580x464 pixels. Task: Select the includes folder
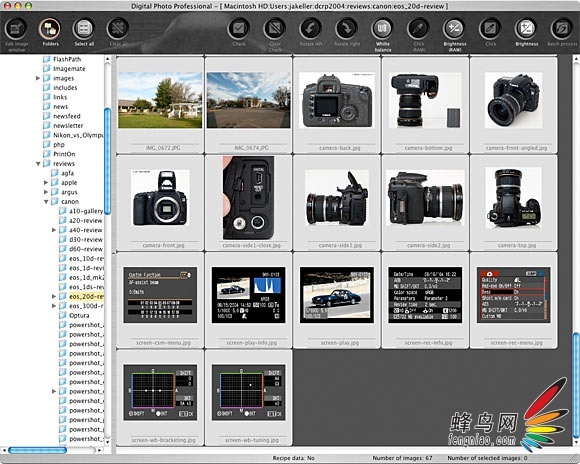tap(60, 88)
